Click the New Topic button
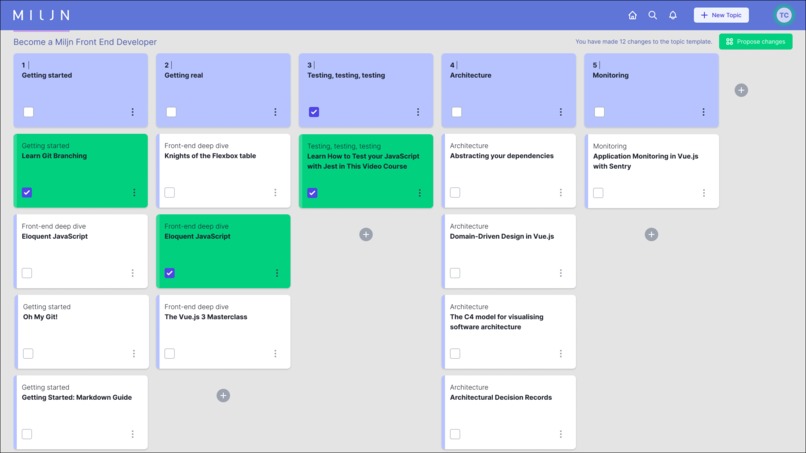Viewport: 806px width, 453px height. [721, 15]
